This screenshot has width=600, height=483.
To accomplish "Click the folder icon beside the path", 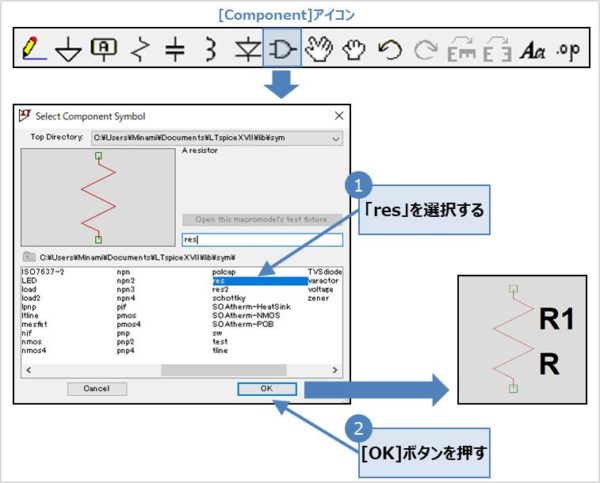I will (x=29, y=257).
